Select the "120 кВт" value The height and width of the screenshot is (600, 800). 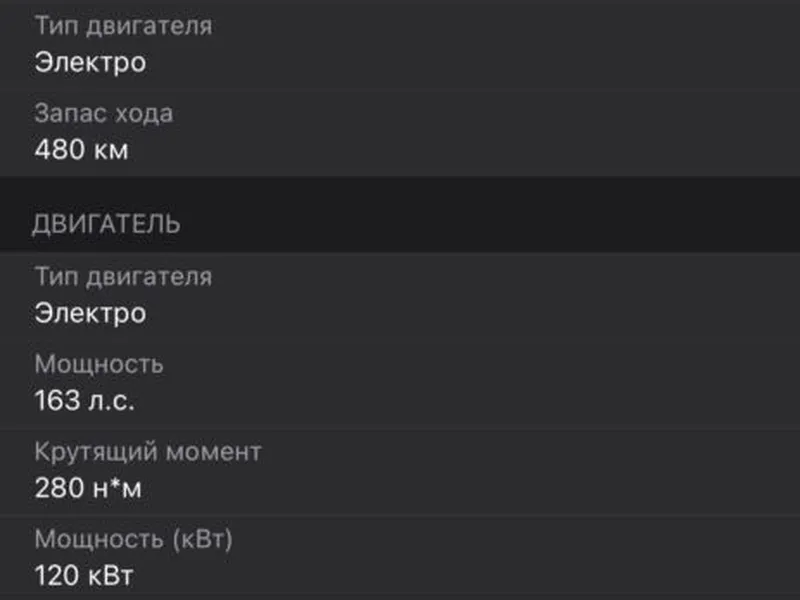(x=84, y=577)
